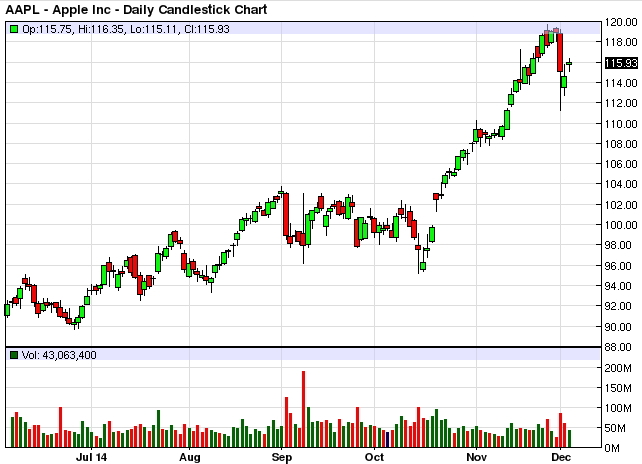
Task: Click the Jul 14 date axis label
Action: point(91,457)
